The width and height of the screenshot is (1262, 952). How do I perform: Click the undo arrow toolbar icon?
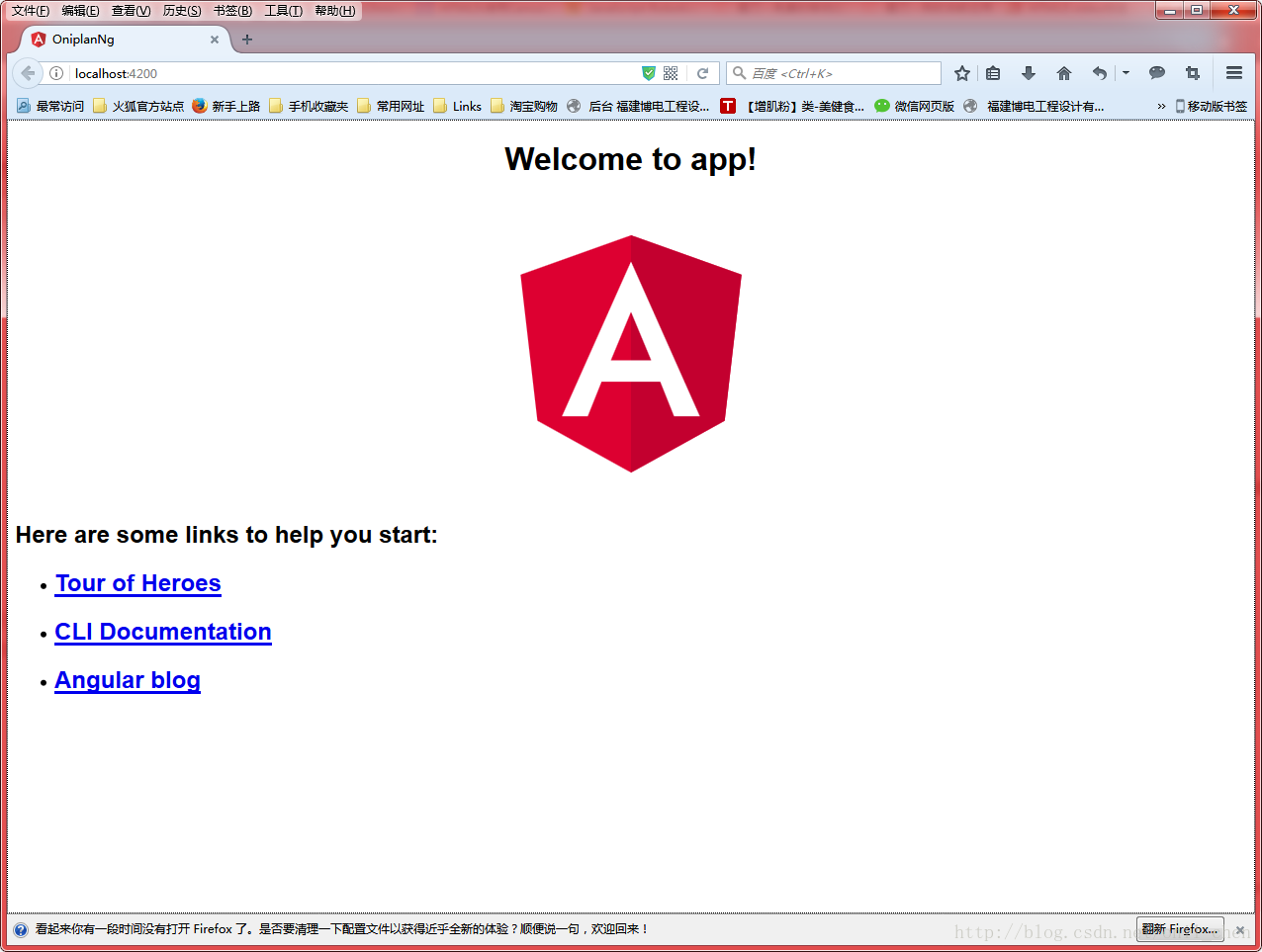[1099, 73]
